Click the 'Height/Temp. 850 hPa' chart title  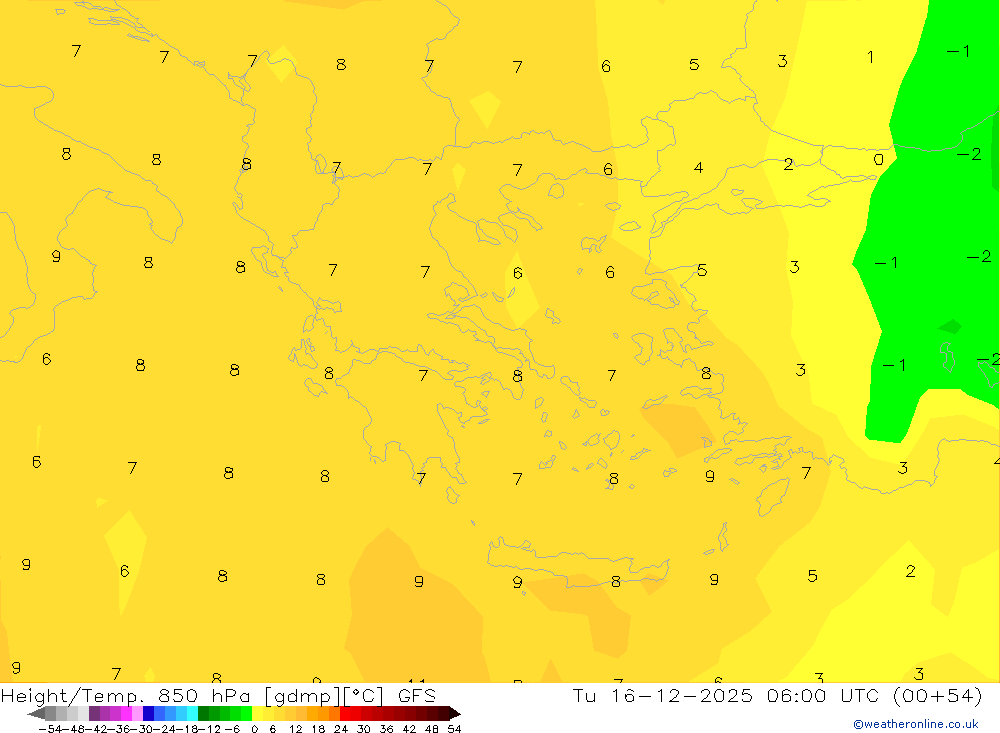[126, 696]
